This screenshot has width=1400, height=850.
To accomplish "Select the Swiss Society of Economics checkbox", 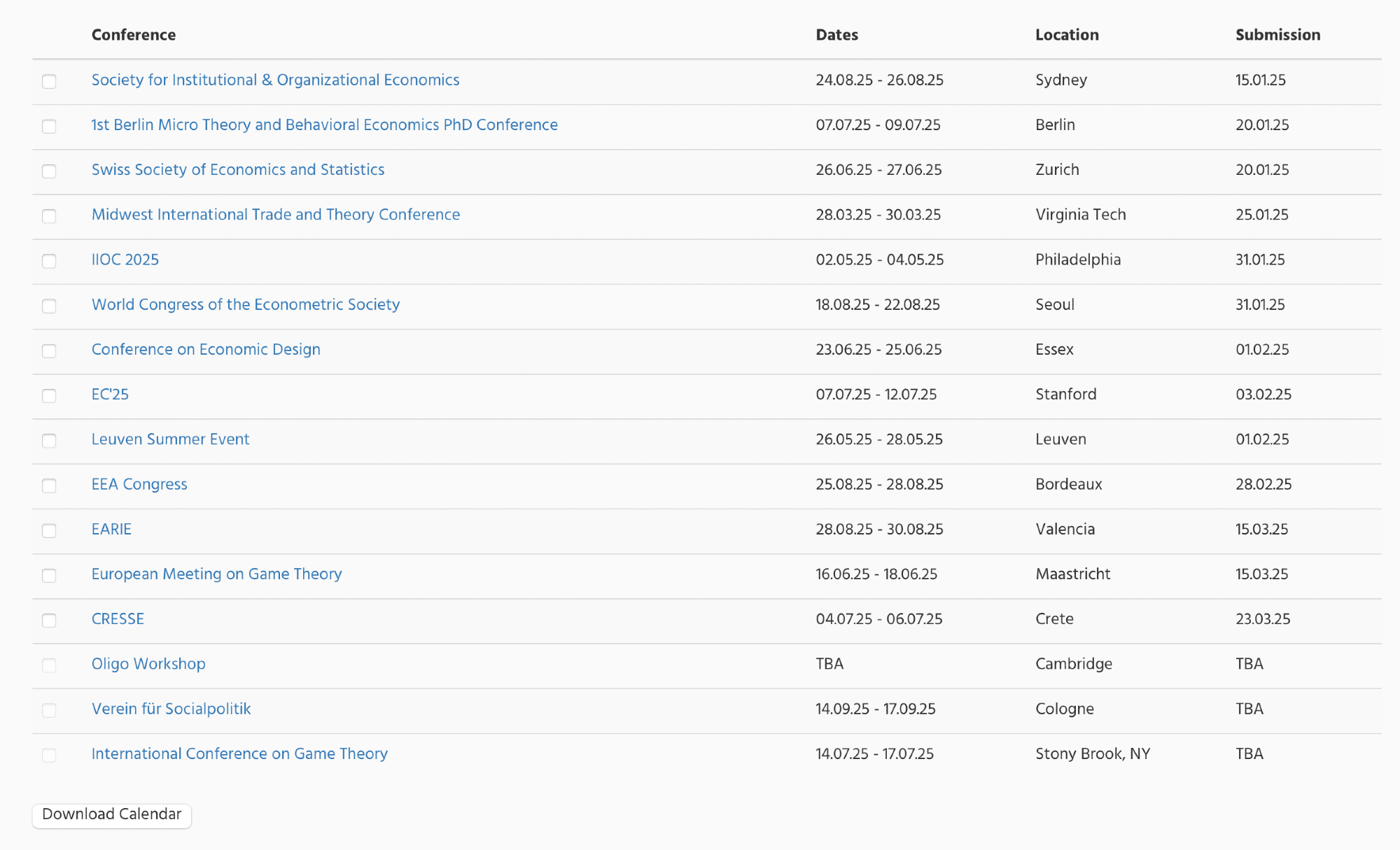I will tap(49, 171).
